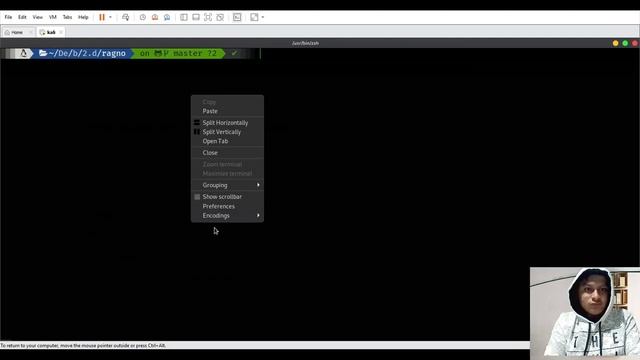Open the Help menu
Viewport: 640px width, 360px height.
[x=83, y=17]
